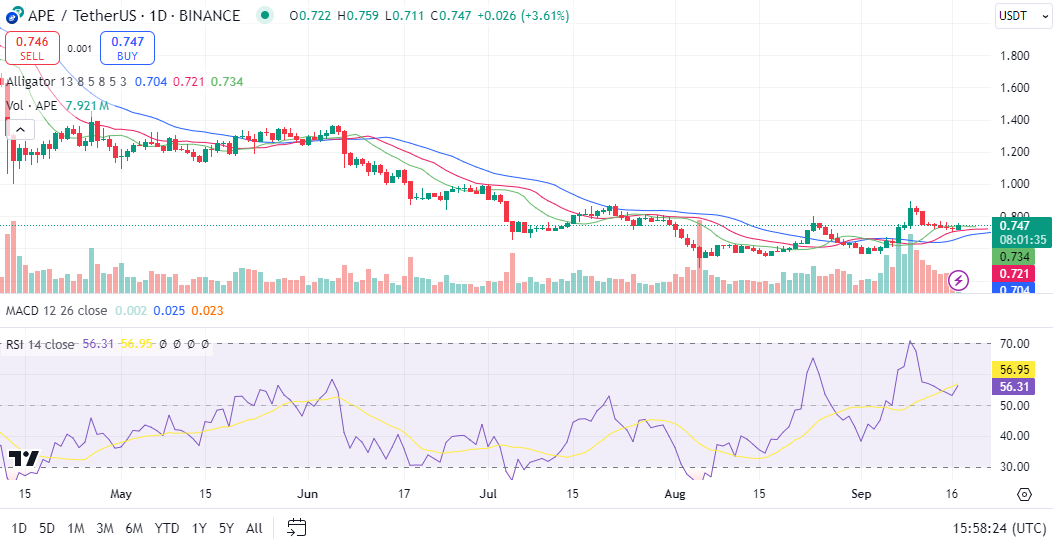The height and width of the screenshot is (543, 1053).
Task: Open chart settings gear icon
Action: tap(1024, 495)
